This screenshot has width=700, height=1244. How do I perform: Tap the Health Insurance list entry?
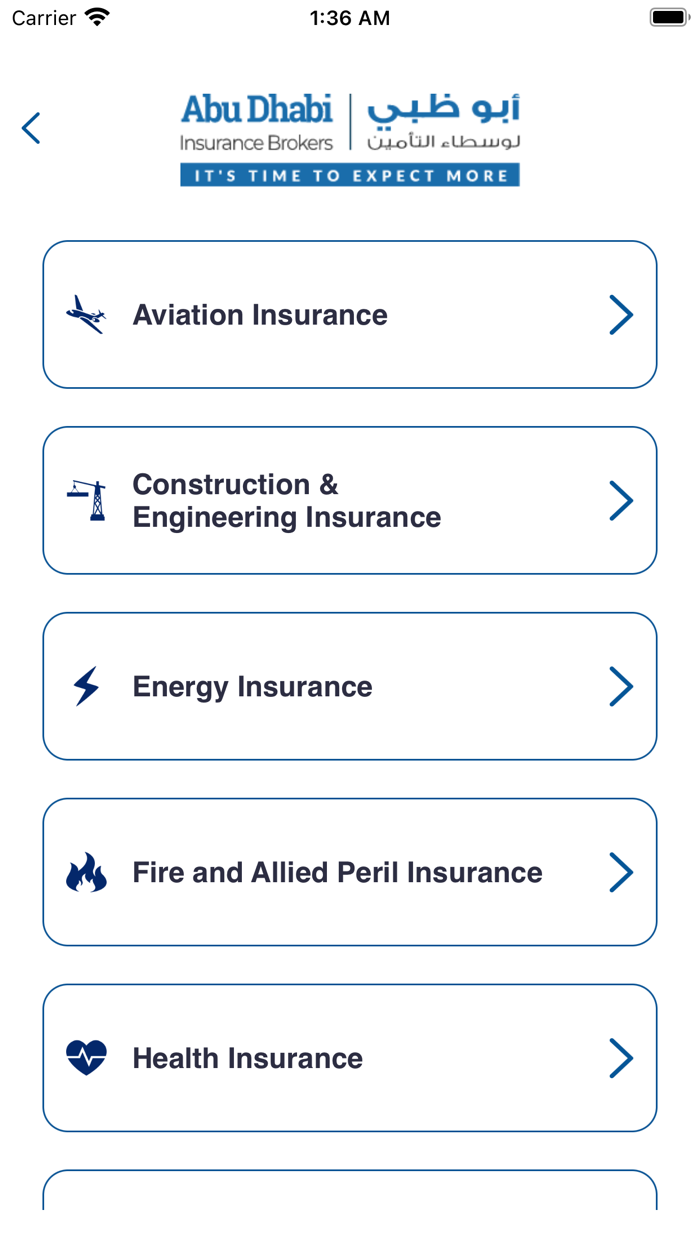click(349, 1057)
